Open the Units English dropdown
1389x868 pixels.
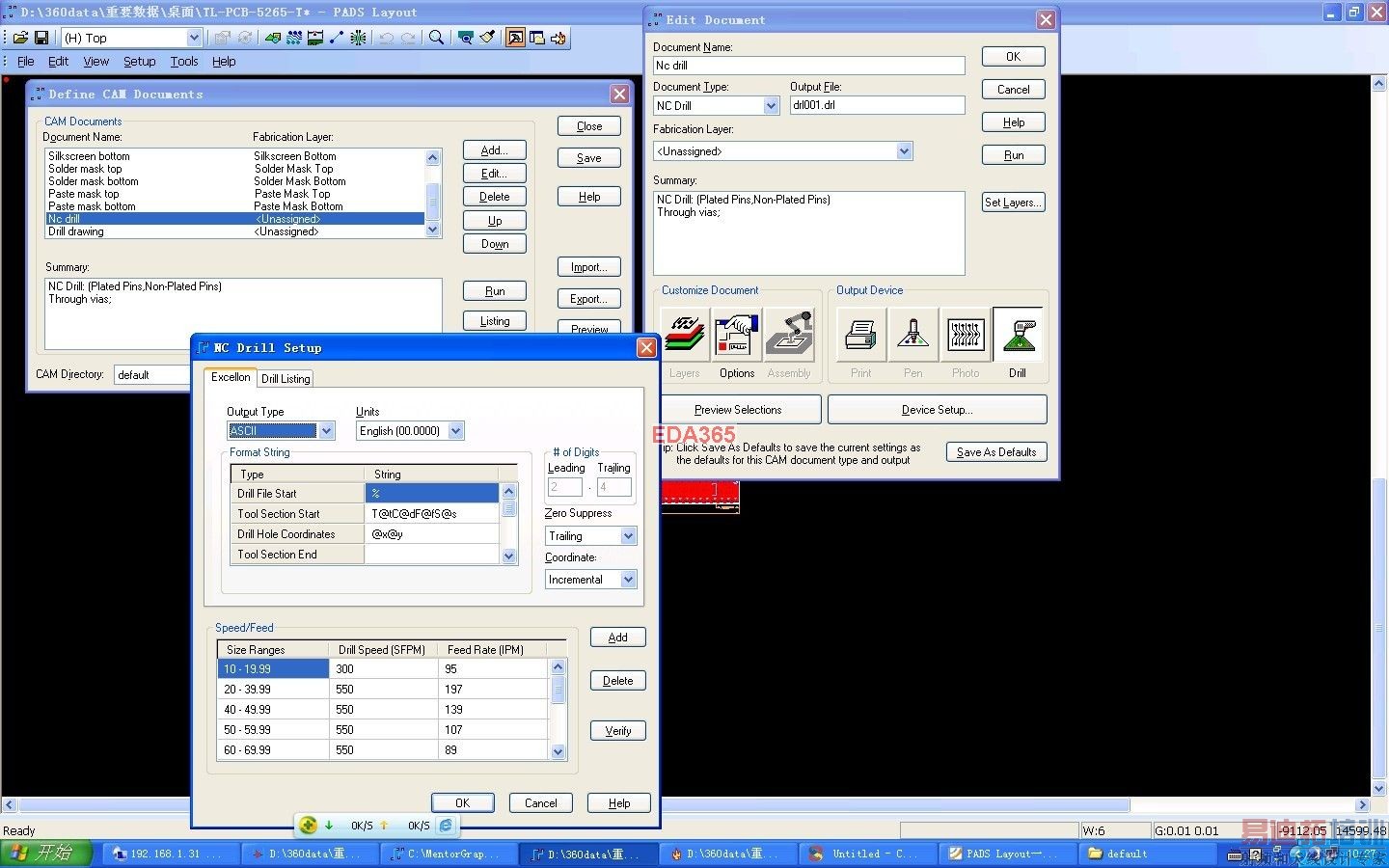click(x=456, y=431)
